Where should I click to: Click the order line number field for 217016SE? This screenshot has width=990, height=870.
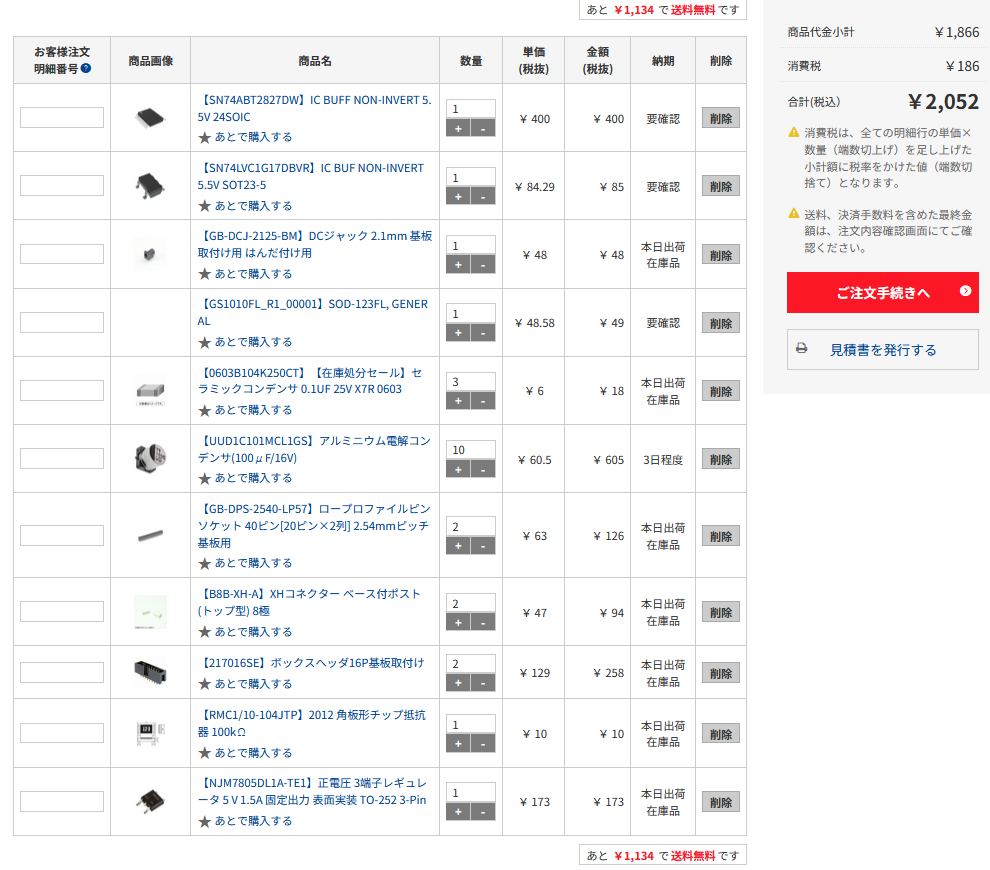(x=62, y=672)
